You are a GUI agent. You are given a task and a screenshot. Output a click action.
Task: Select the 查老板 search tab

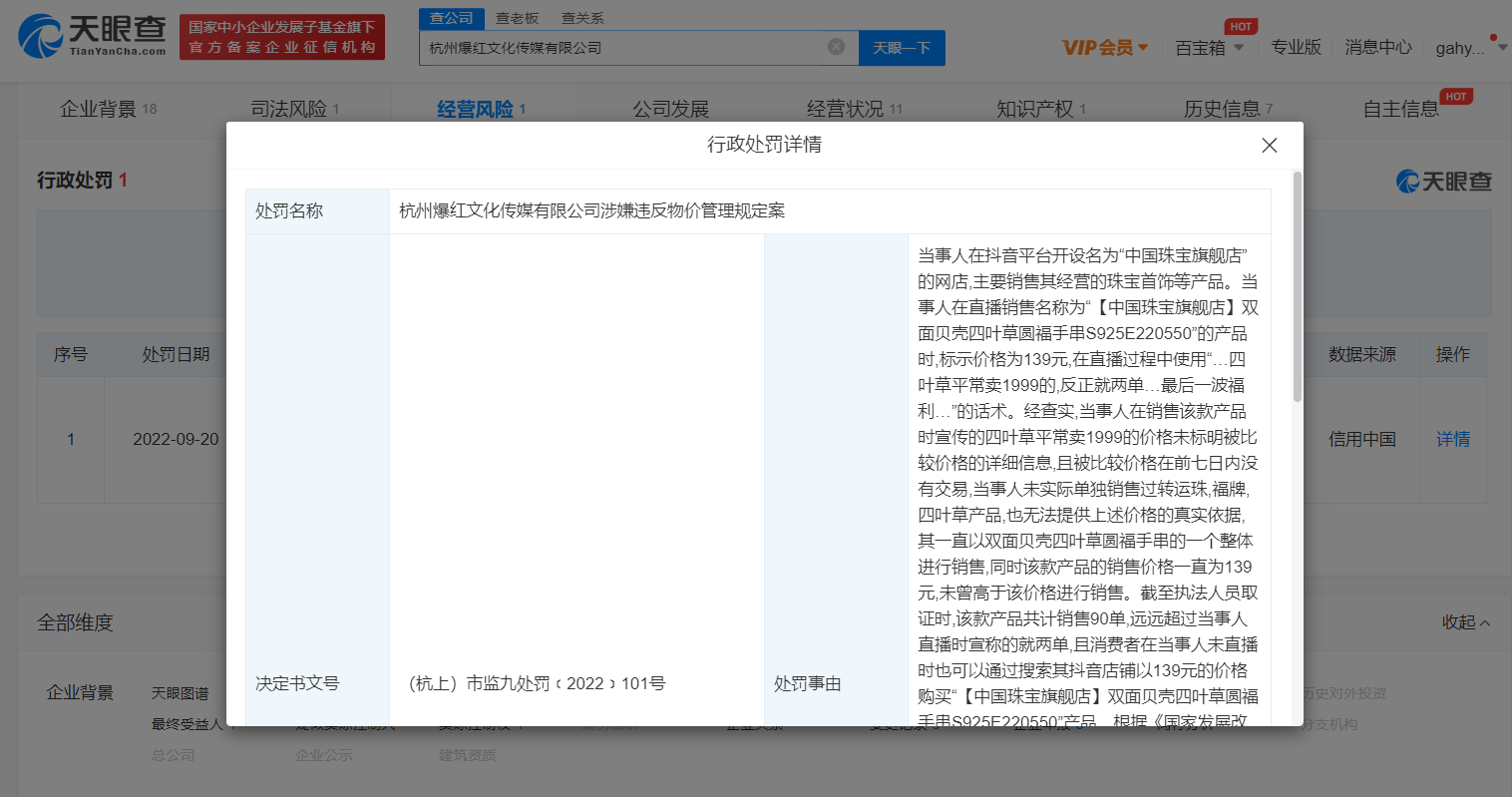pos(518,18)
